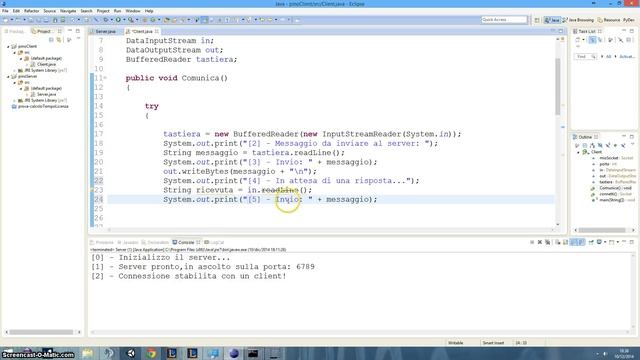This screenshot has width=640, height=360.
Task: Open the Help menu
Action: (x=149, y=11)
